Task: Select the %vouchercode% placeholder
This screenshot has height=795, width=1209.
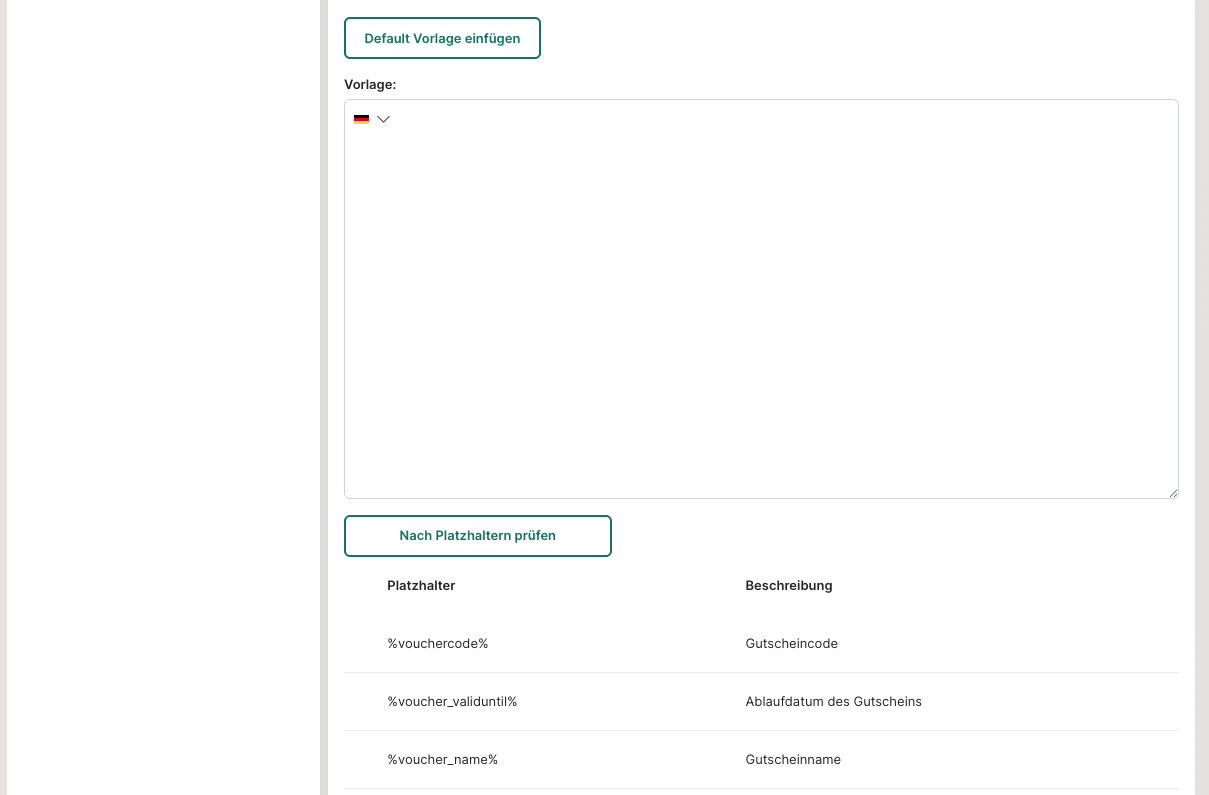Action: pos(437,644)
